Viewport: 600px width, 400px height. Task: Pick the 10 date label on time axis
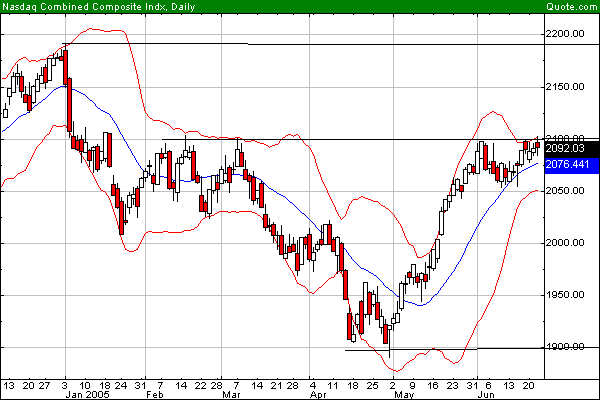(85, 385)
